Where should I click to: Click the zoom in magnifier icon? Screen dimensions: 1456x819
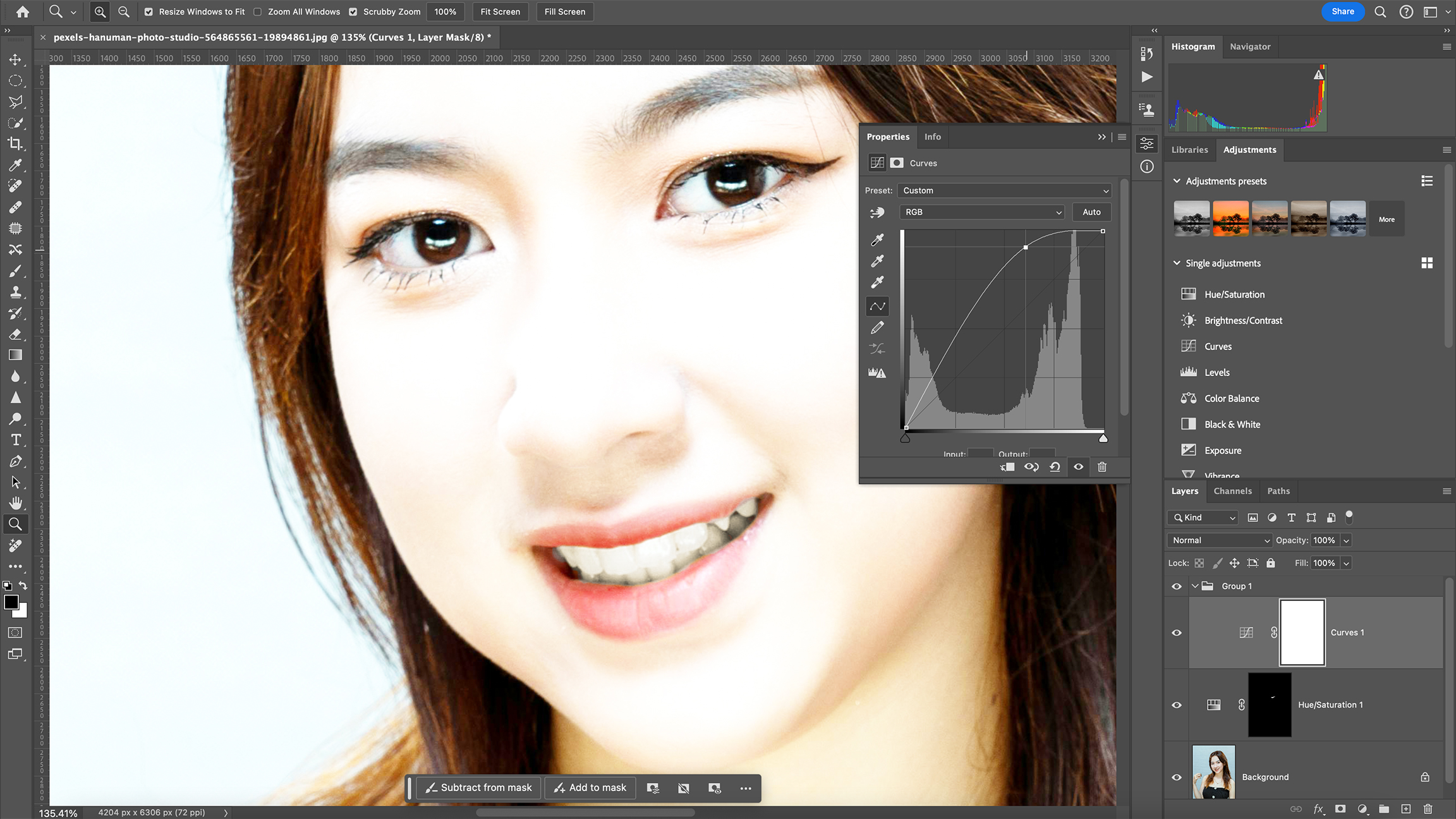point(100,11)
